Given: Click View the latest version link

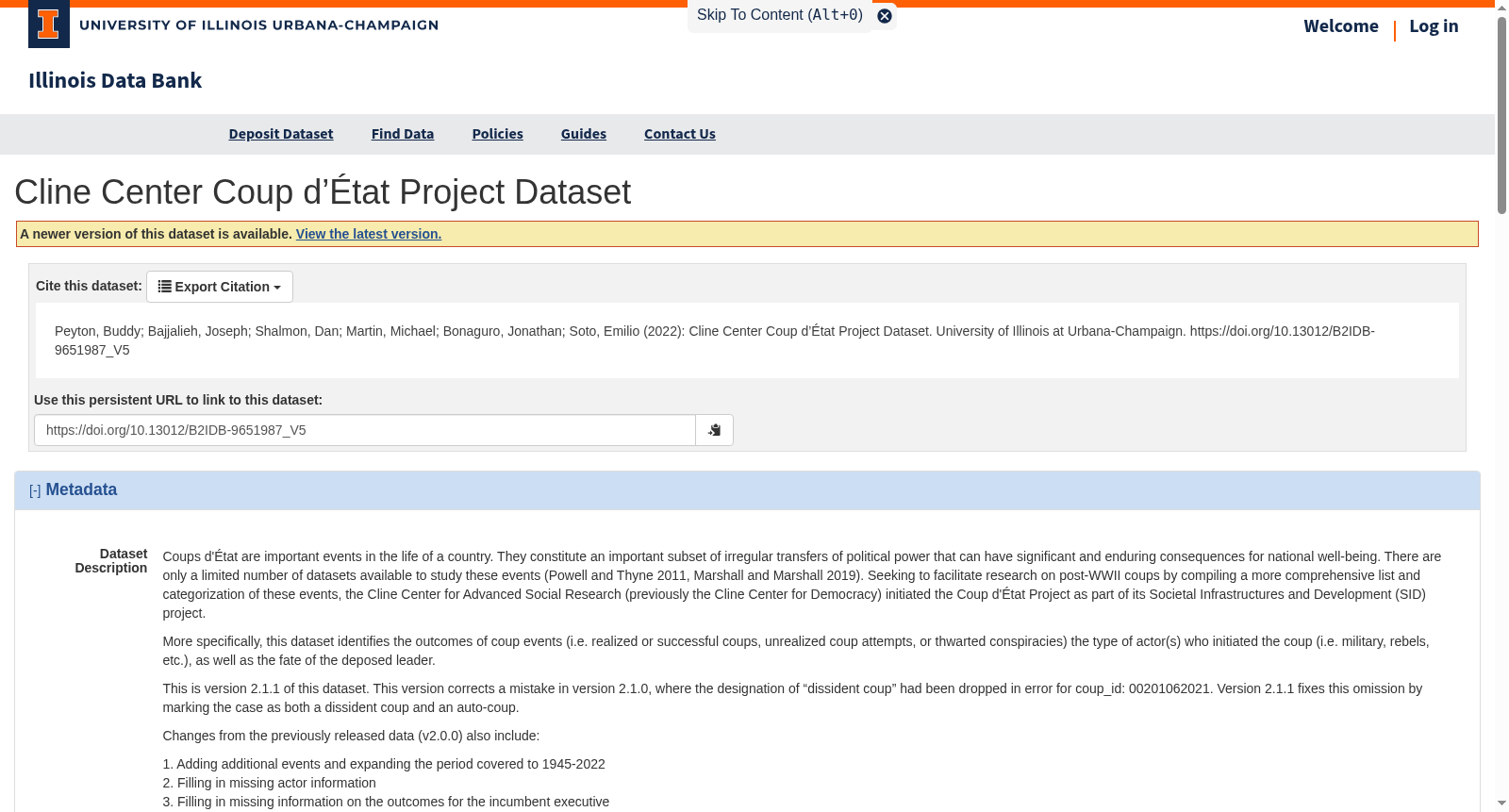Looking at the screenshot, I should (369, 234).
